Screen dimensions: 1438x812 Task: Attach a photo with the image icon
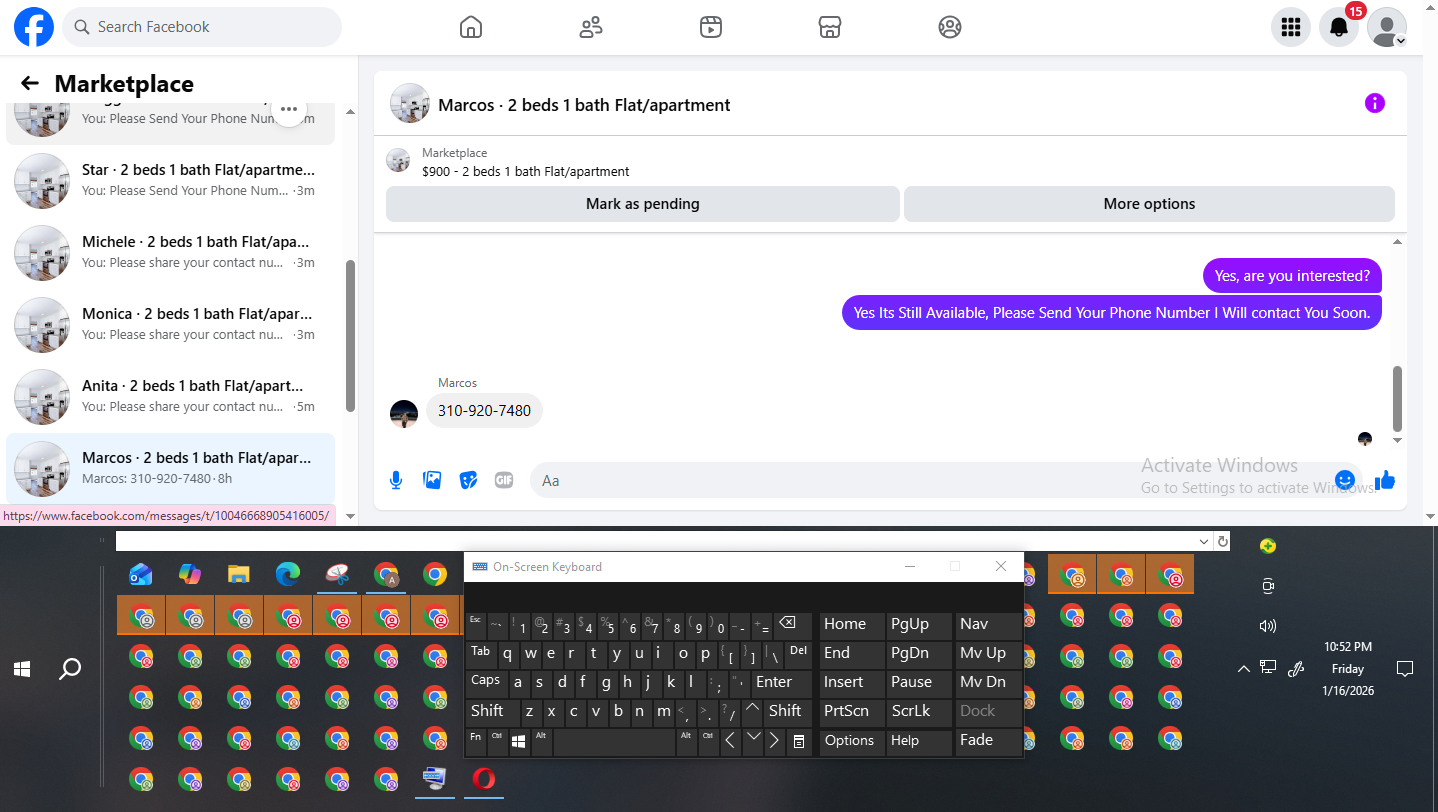click(x=432, y=480)
